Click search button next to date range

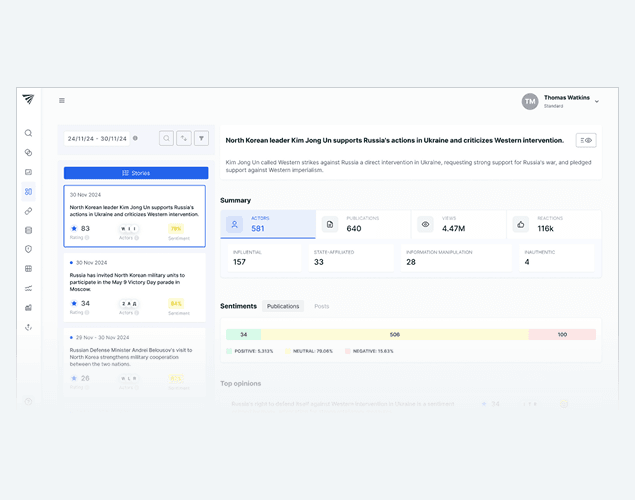[166, 139]
